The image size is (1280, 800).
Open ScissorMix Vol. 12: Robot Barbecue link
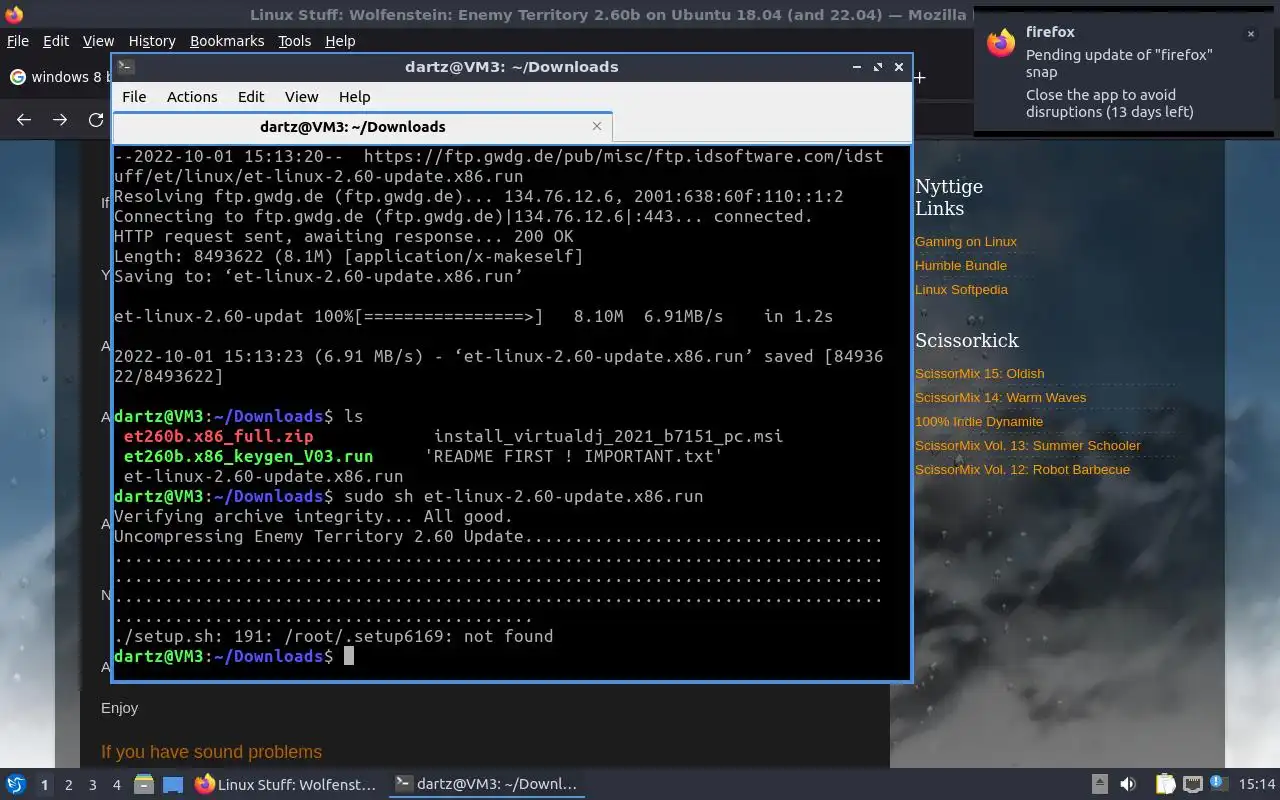tap(1022, 470)
